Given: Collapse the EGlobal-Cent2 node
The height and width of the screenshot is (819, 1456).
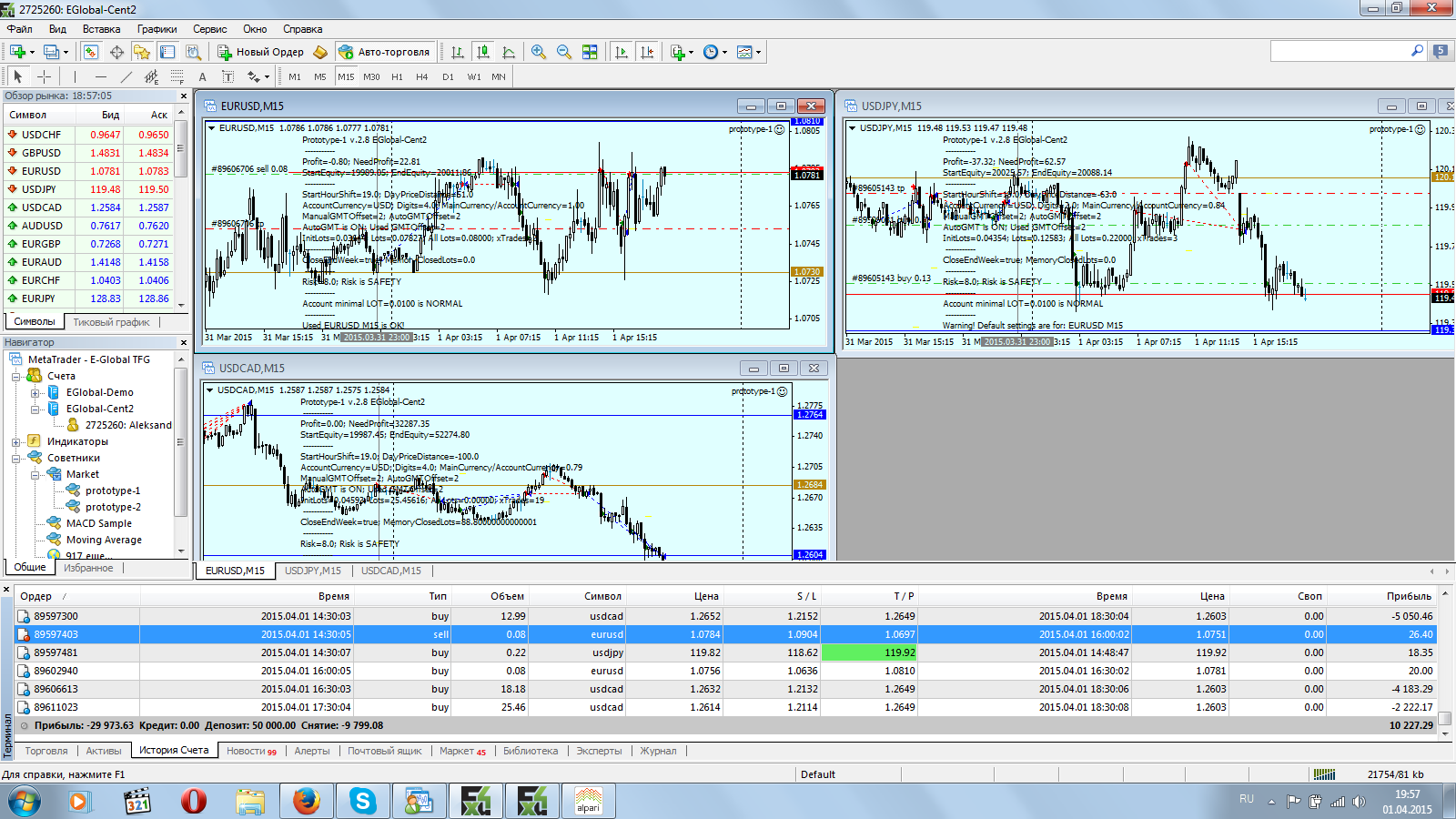Looking at the screenshot, I should 35,409.
